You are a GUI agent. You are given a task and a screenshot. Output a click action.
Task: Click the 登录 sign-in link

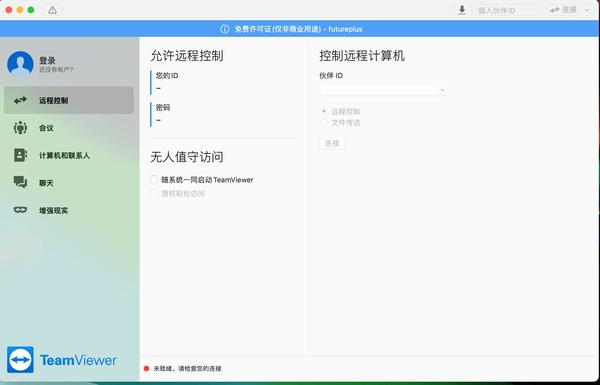click(47, 60)
